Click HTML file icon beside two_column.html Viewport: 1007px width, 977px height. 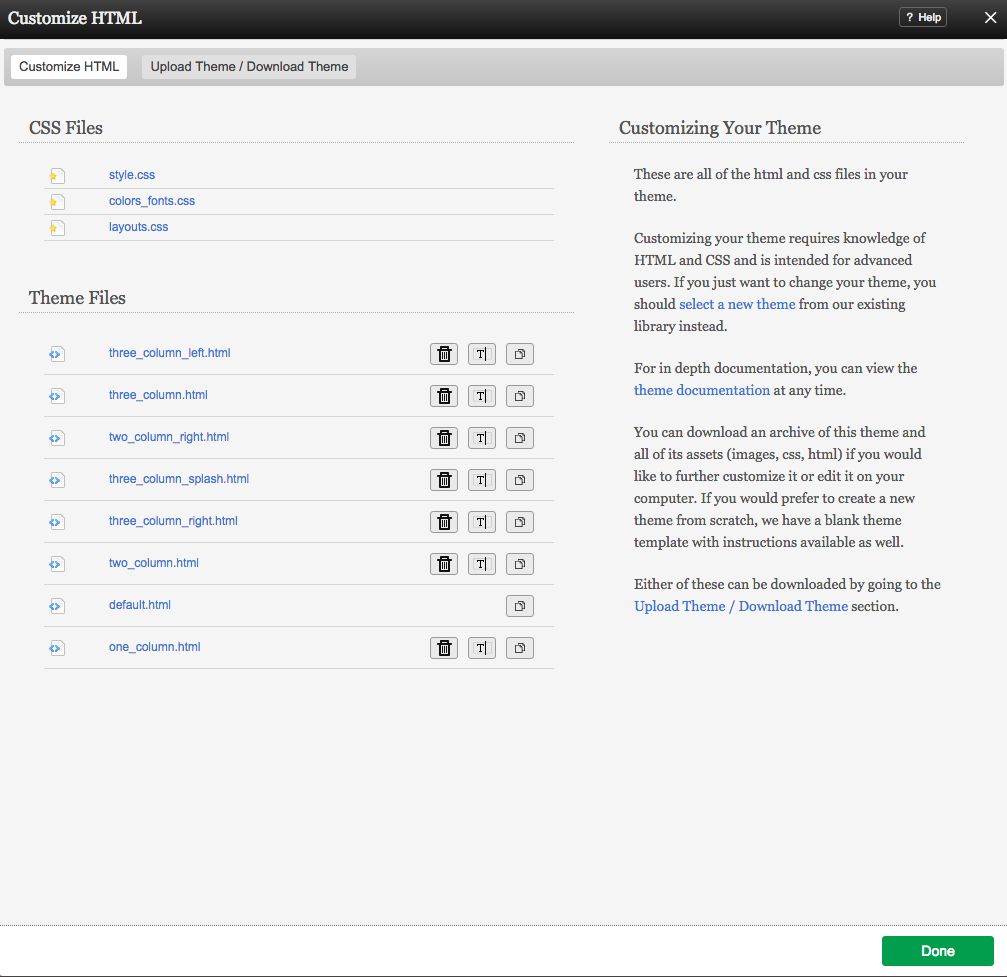tap(57, 564)
